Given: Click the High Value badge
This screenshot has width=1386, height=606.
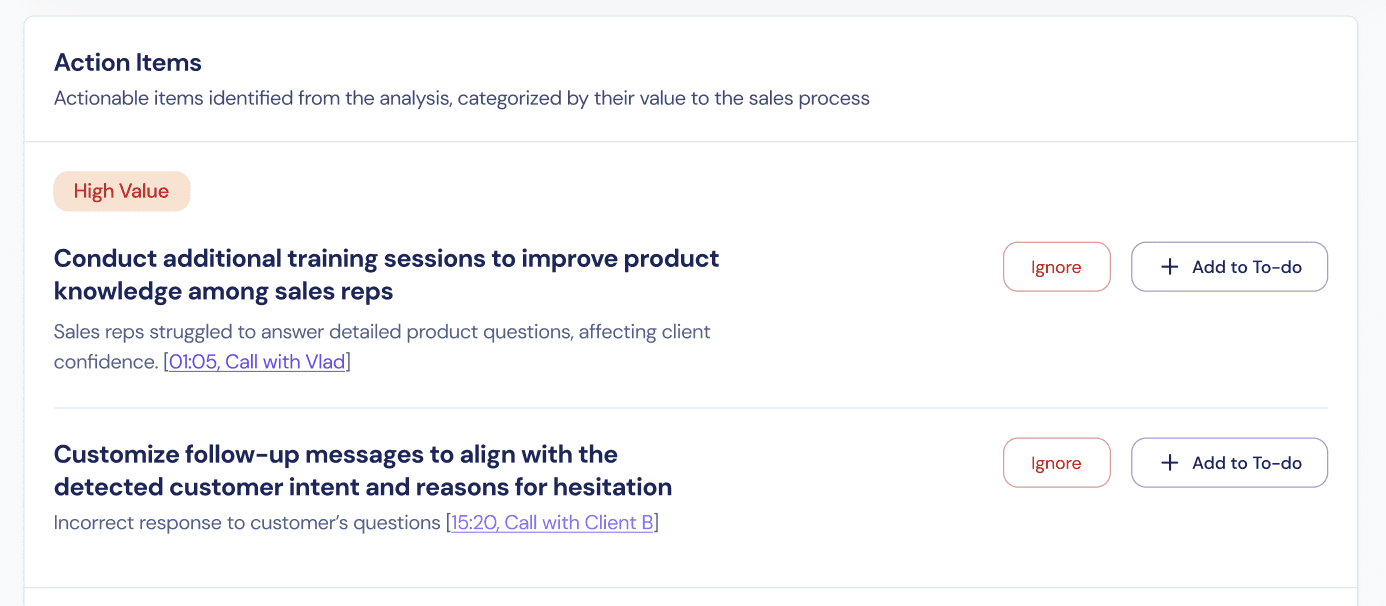Looking at the screenshot, I should coord(121,191).
